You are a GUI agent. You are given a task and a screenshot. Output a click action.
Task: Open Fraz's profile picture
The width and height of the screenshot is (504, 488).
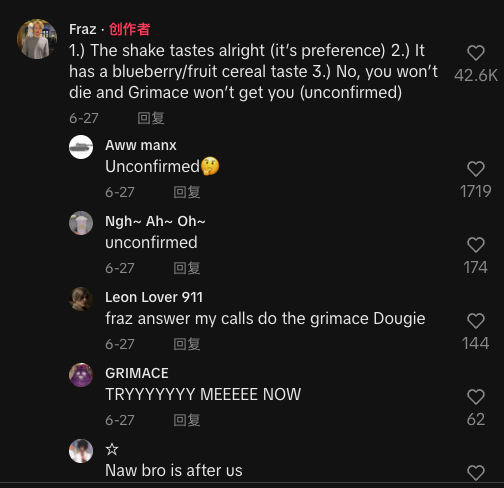coord(37,39)
